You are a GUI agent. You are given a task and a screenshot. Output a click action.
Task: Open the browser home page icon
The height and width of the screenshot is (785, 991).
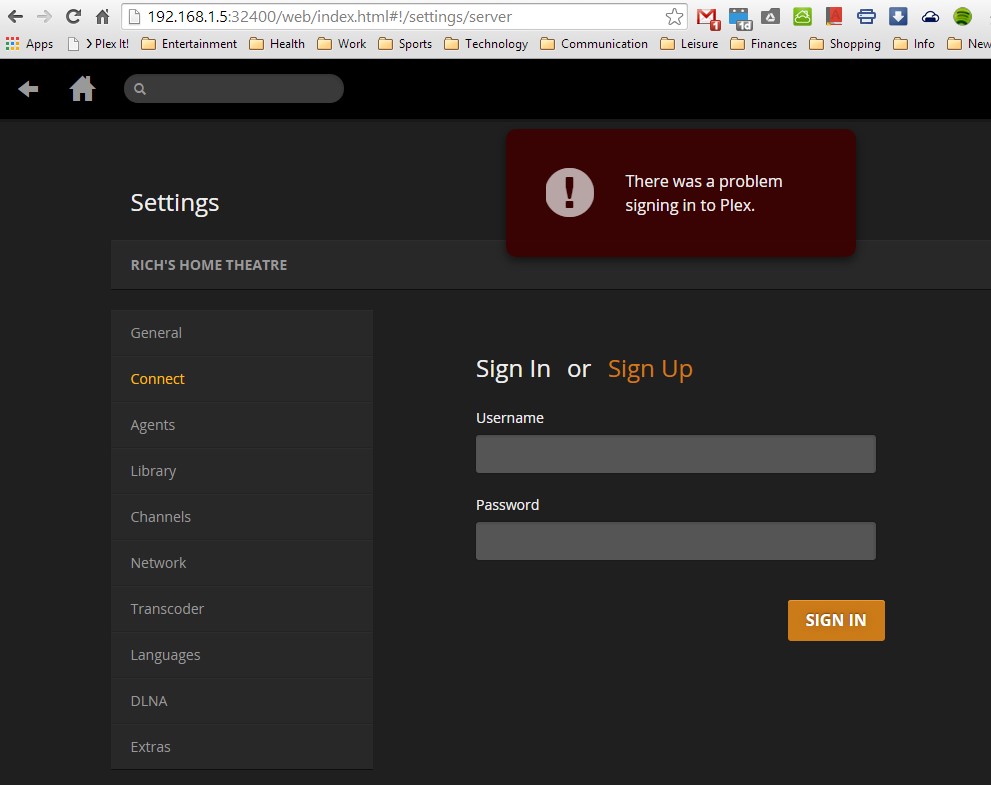[x=102, y=16]
